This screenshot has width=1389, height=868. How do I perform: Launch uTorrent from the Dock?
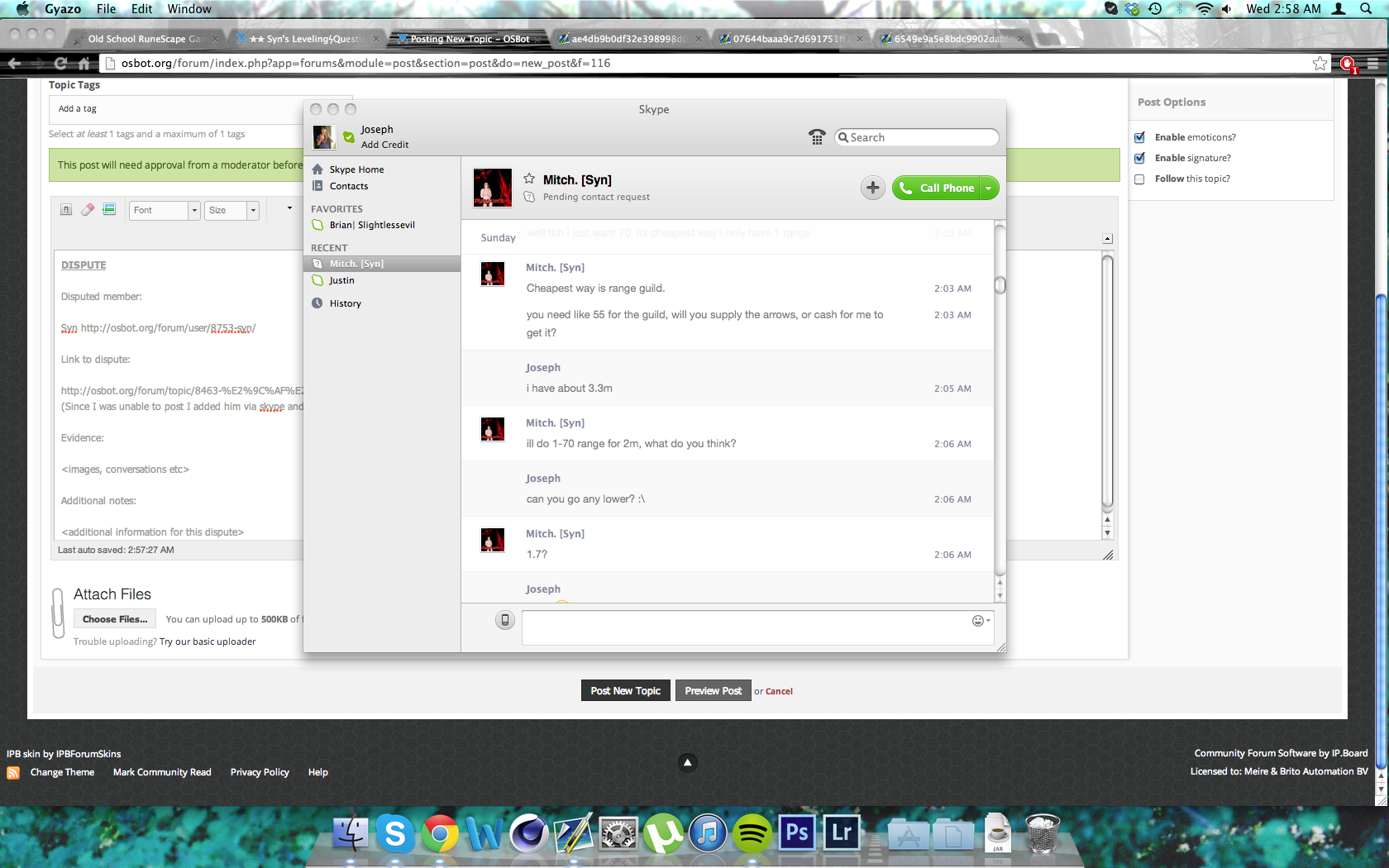pos(663,833)
